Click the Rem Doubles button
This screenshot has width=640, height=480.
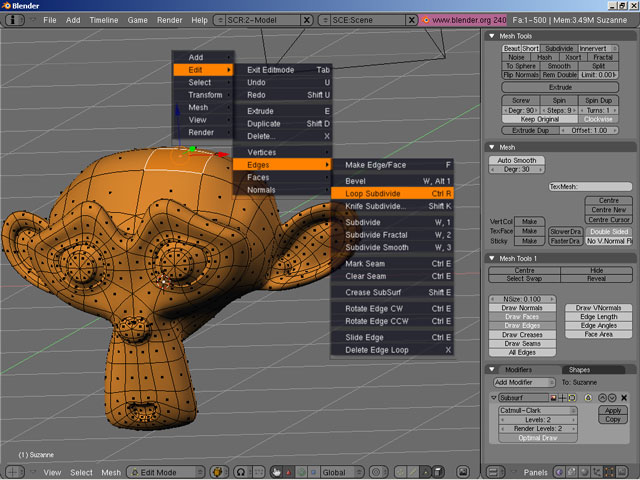click(x=559, y=75)
